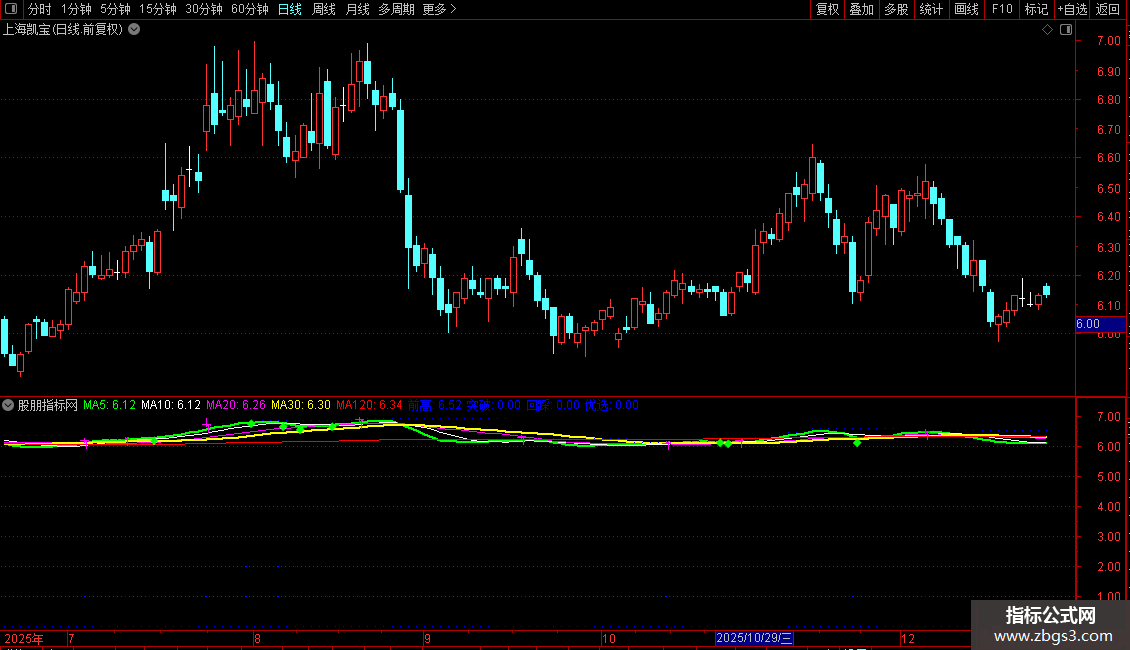Click the 前高: 6.52 value label
The image size is (1130, 650).
435,405
